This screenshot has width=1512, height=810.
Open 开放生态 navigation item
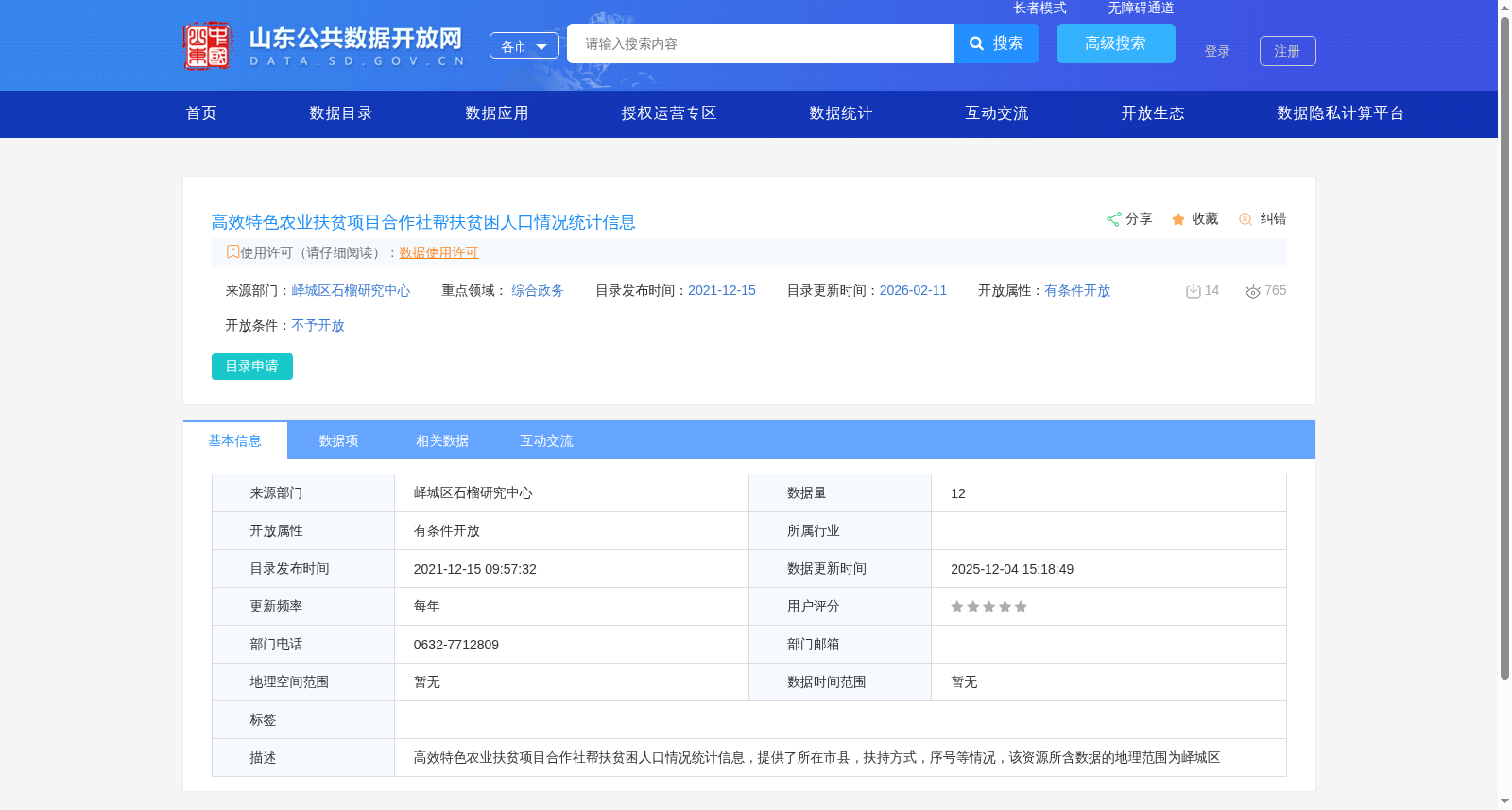coord(1153,113)
